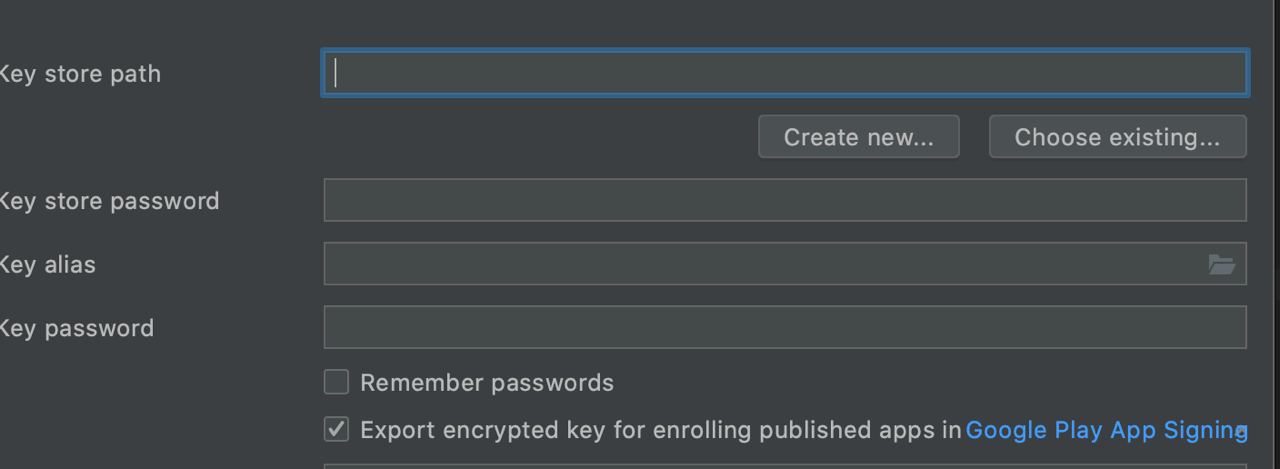
Task: Click into the Key store password field
Action: click(785, 200)
